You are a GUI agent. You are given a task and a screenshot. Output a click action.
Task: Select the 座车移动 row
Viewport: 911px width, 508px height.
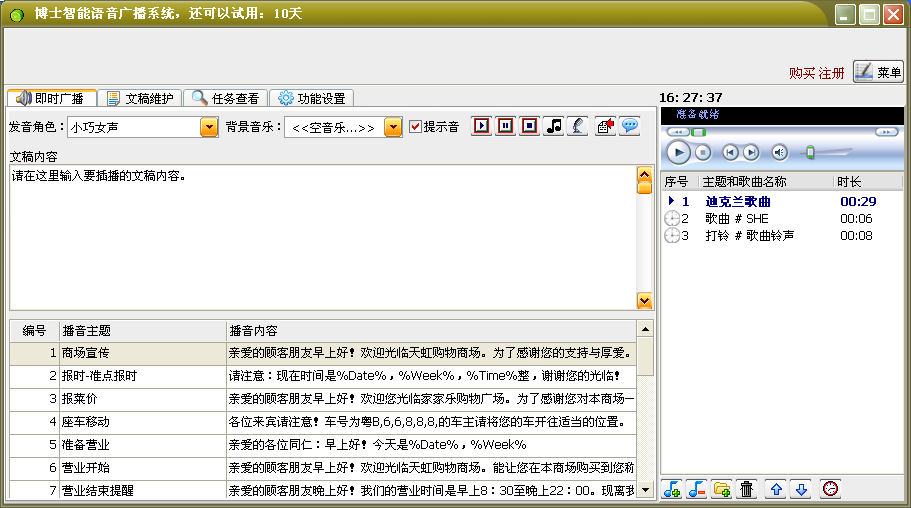pyautogui.click(x=323, y=422)
